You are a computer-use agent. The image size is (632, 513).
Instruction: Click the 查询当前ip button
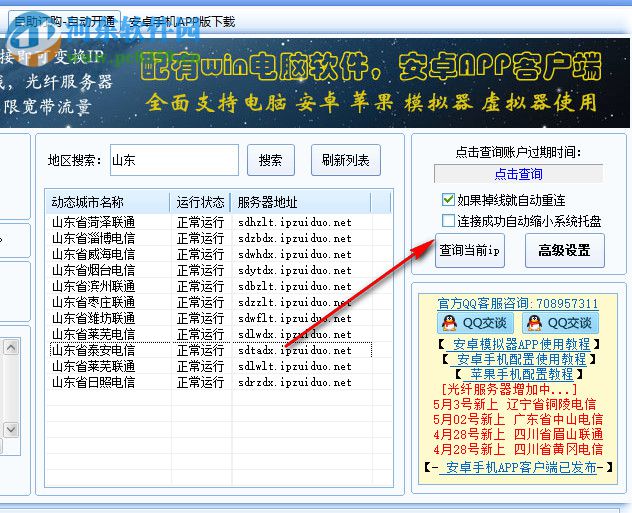coord(470,250)
